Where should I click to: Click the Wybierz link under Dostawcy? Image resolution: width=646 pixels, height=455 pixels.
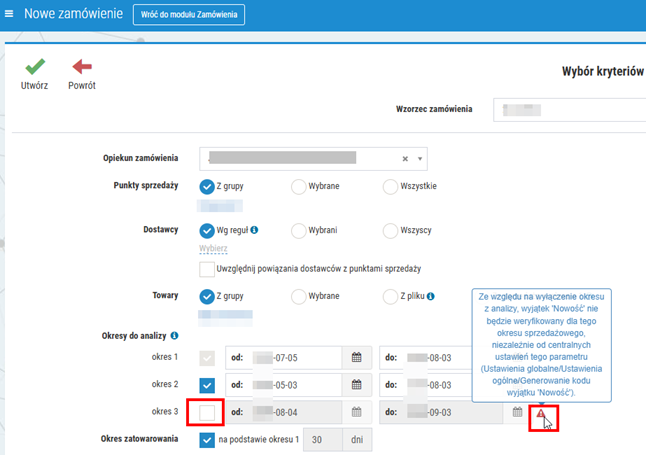coord(213,249)
